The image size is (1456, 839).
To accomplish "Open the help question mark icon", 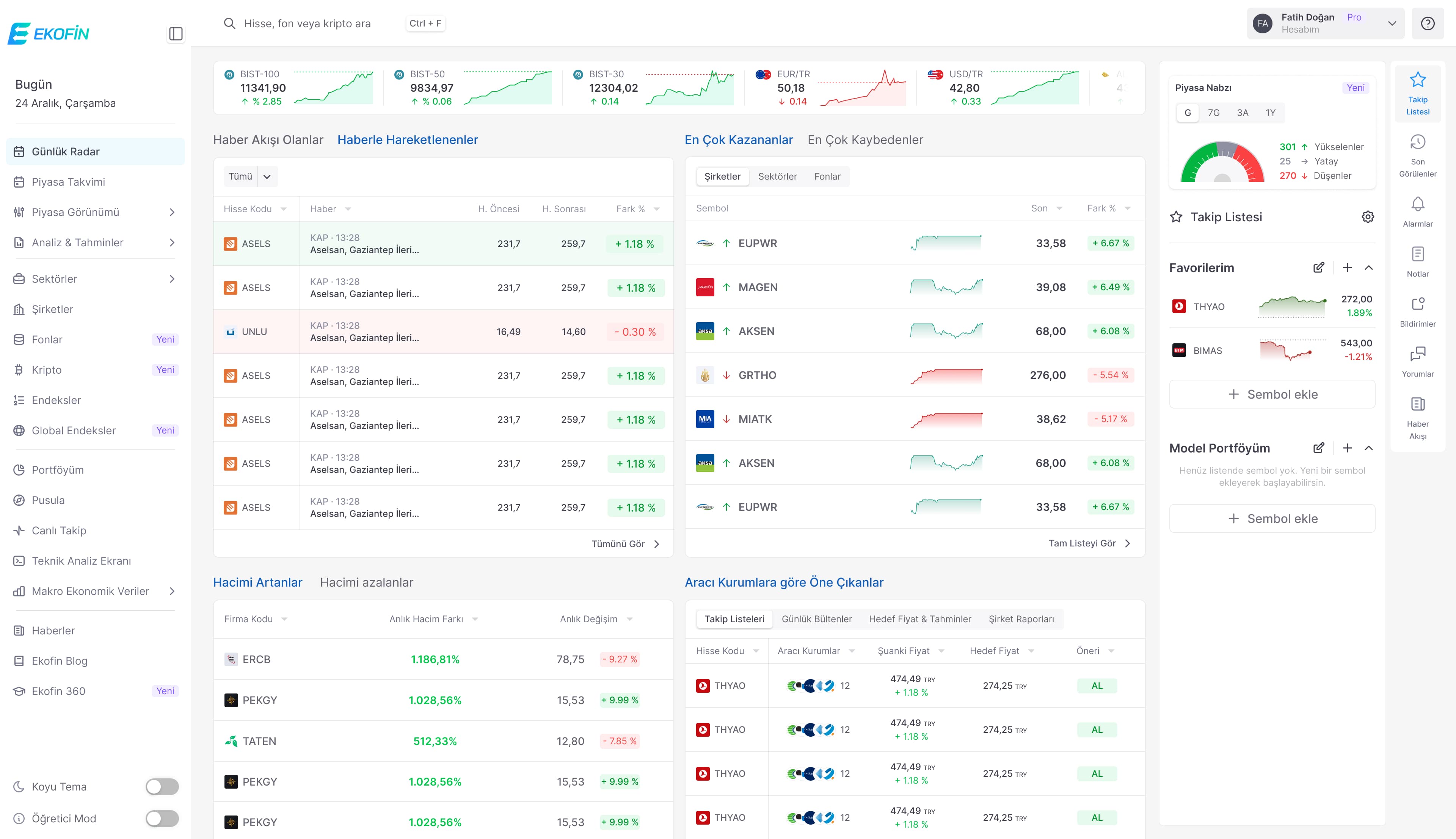I will [x=1427, y=23].
